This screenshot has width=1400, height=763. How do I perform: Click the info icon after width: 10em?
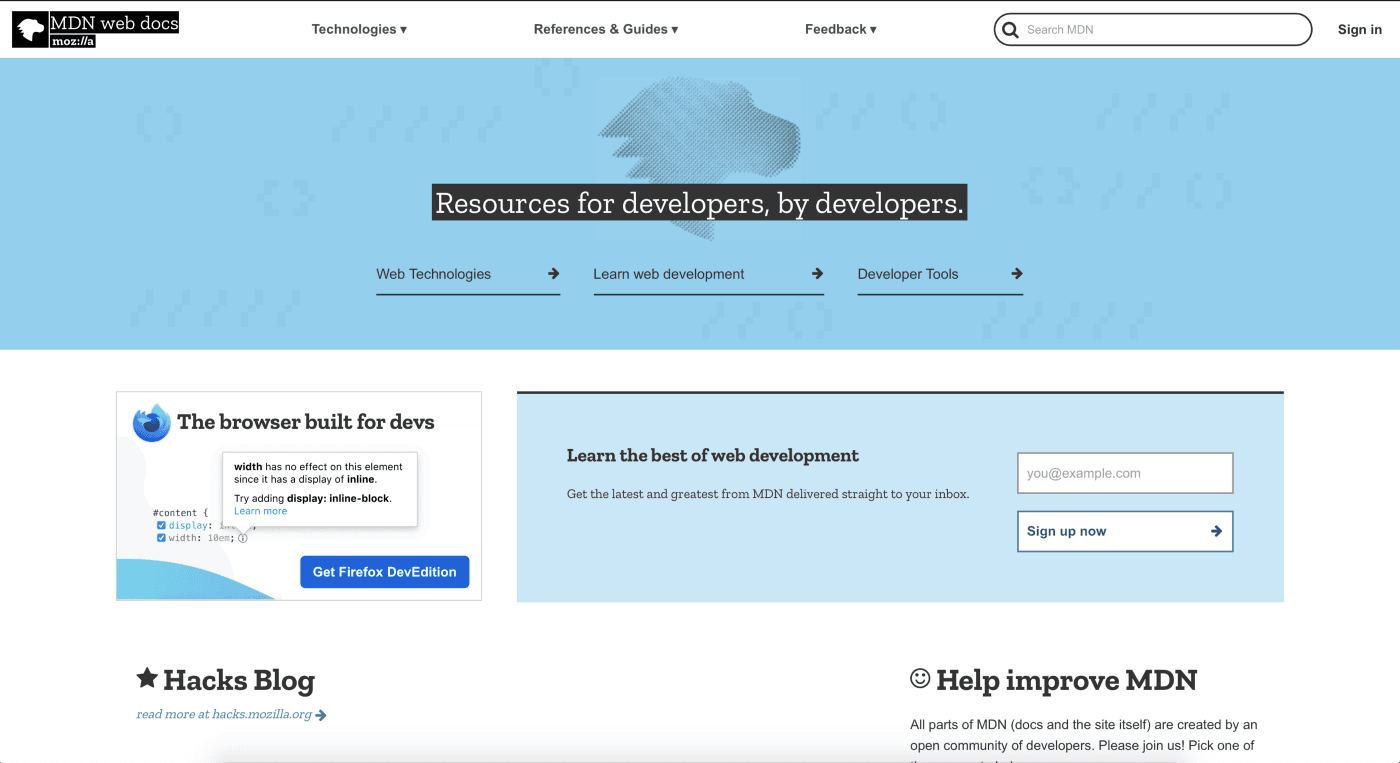click(x=243, y=538)
